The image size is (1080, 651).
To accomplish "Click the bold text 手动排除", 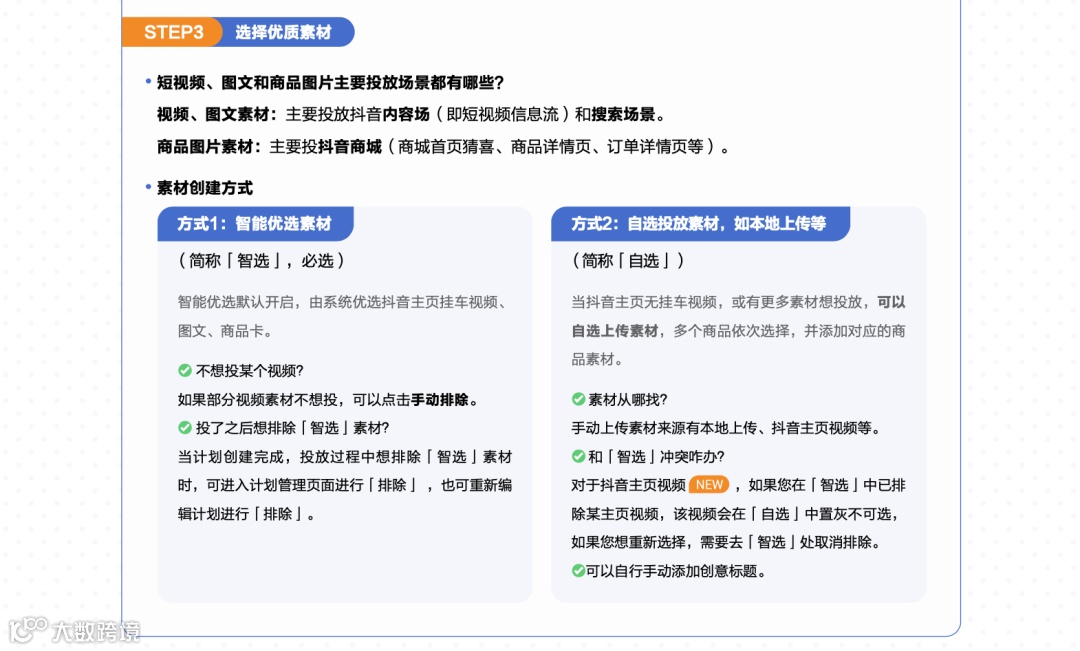I will 439,400.
